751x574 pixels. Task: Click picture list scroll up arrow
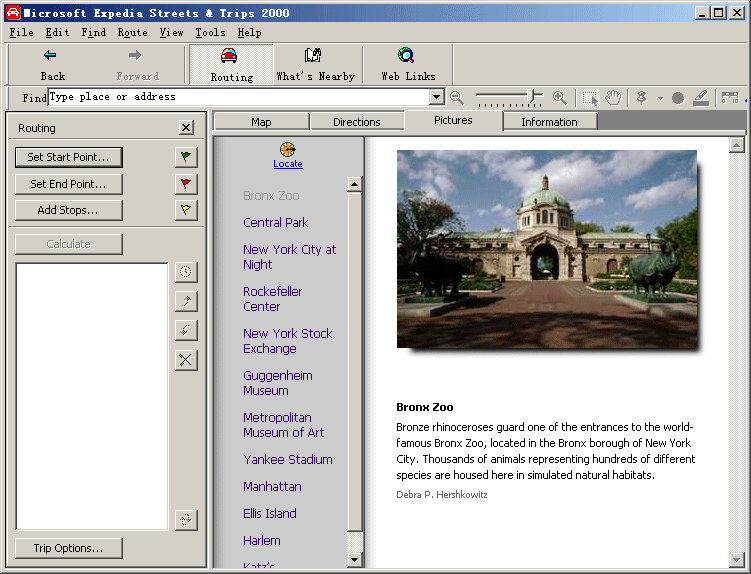tap(354, 184)
